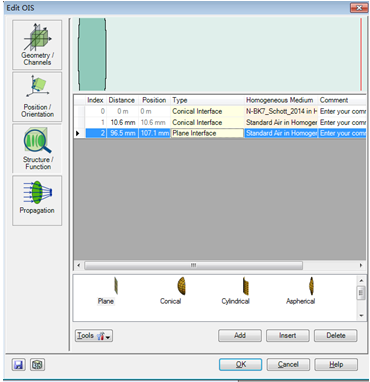Pick the Aspherical interface type

[300, 291]
